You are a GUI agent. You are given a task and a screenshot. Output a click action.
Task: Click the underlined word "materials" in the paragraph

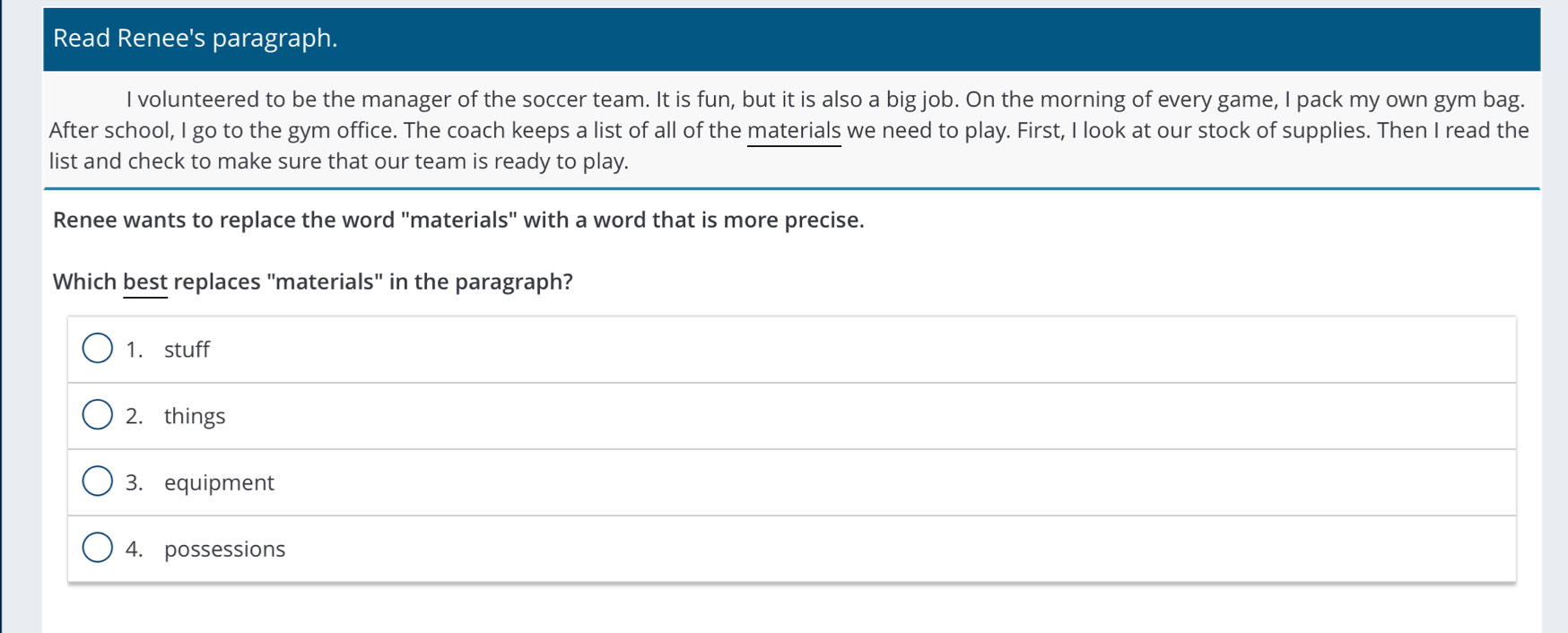pyautogui.click(x=794, y=131)
